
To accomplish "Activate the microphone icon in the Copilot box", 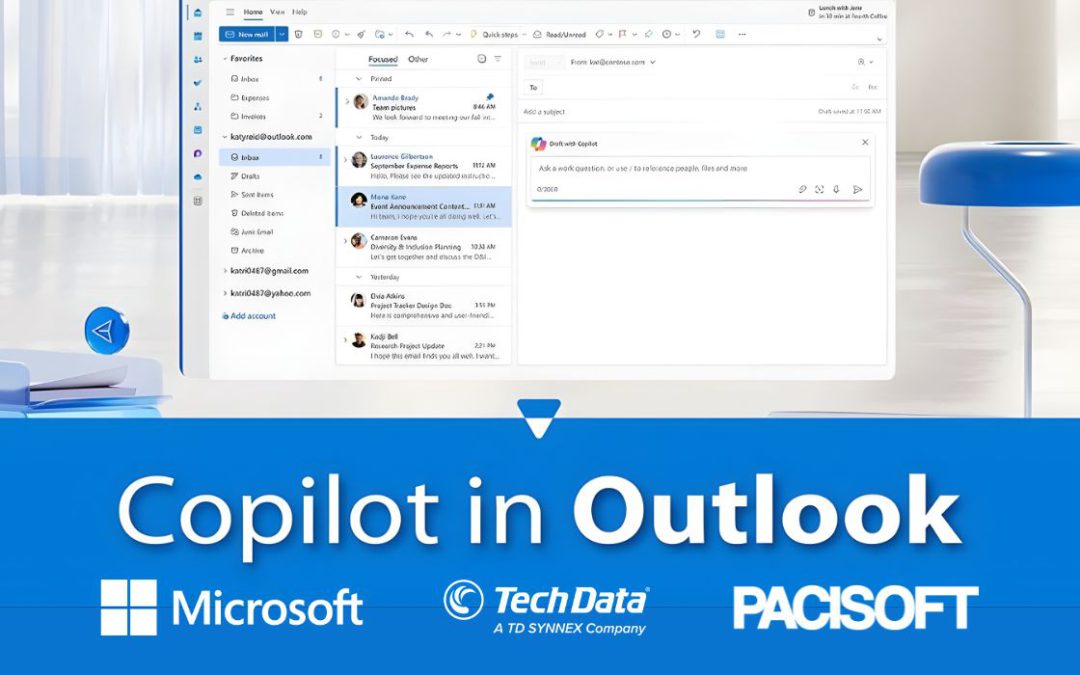I will tap(836, 189).
